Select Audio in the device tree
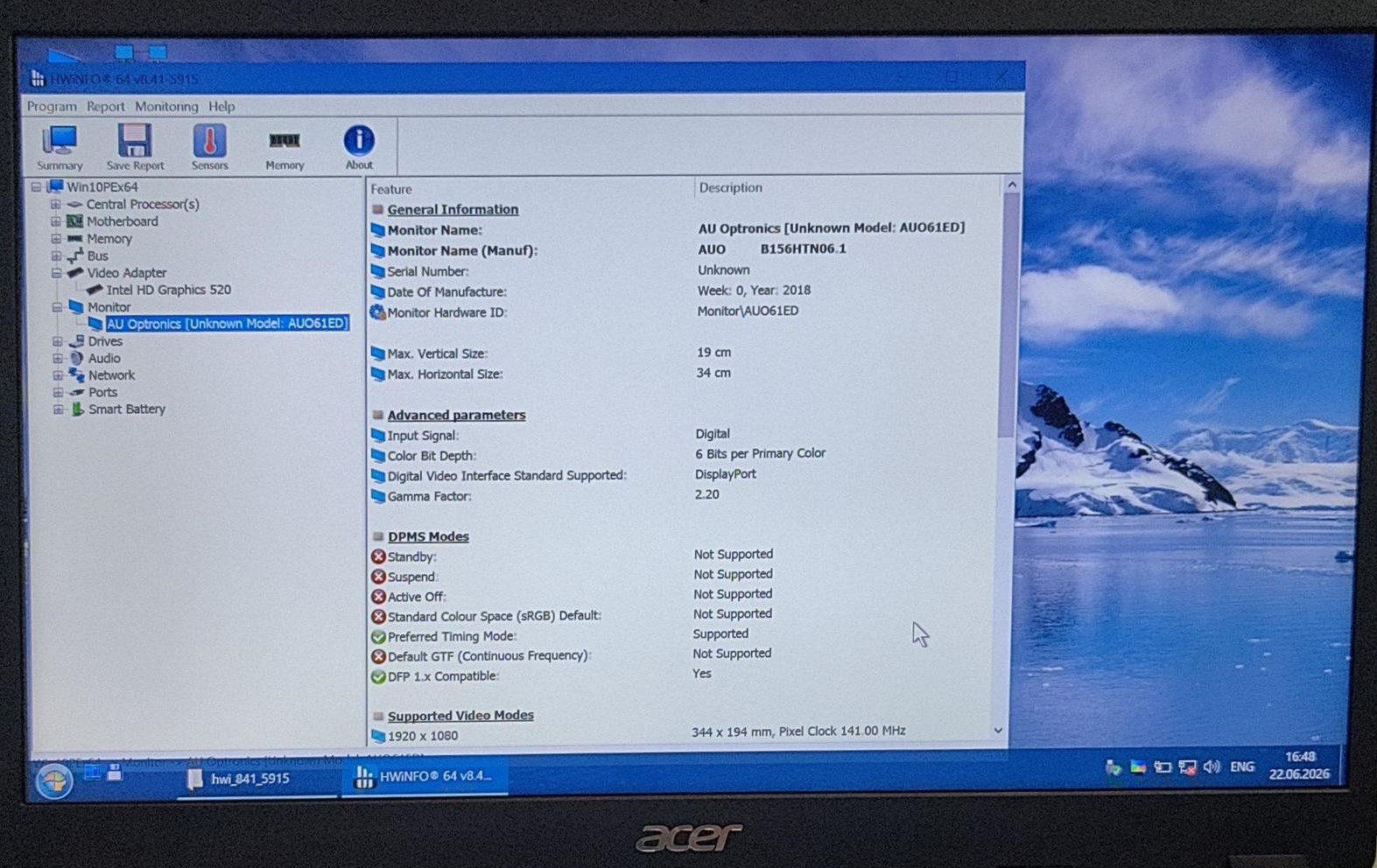 click(104, 358)
